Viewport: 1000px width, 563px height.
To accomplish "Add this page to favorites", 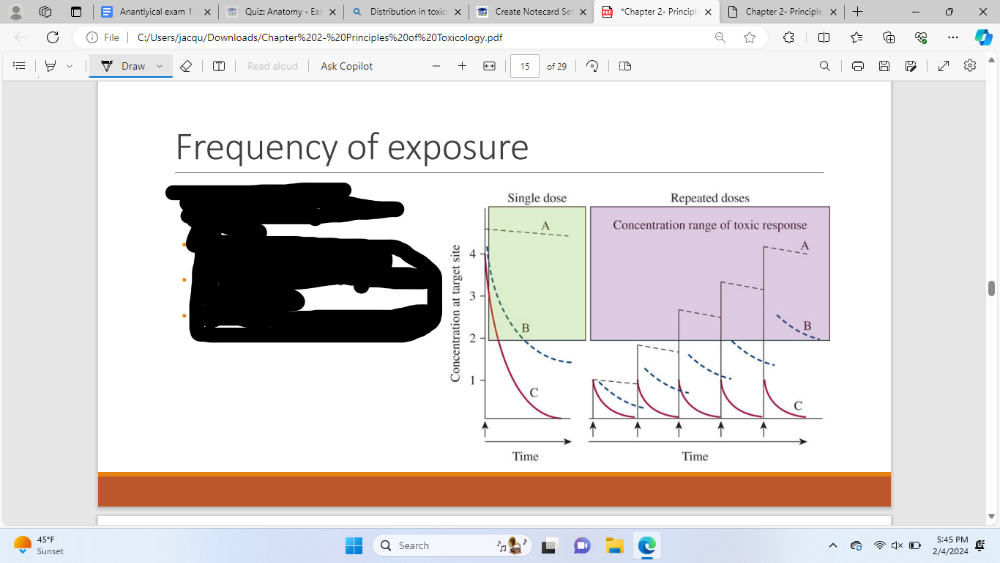I will point(750,37).
